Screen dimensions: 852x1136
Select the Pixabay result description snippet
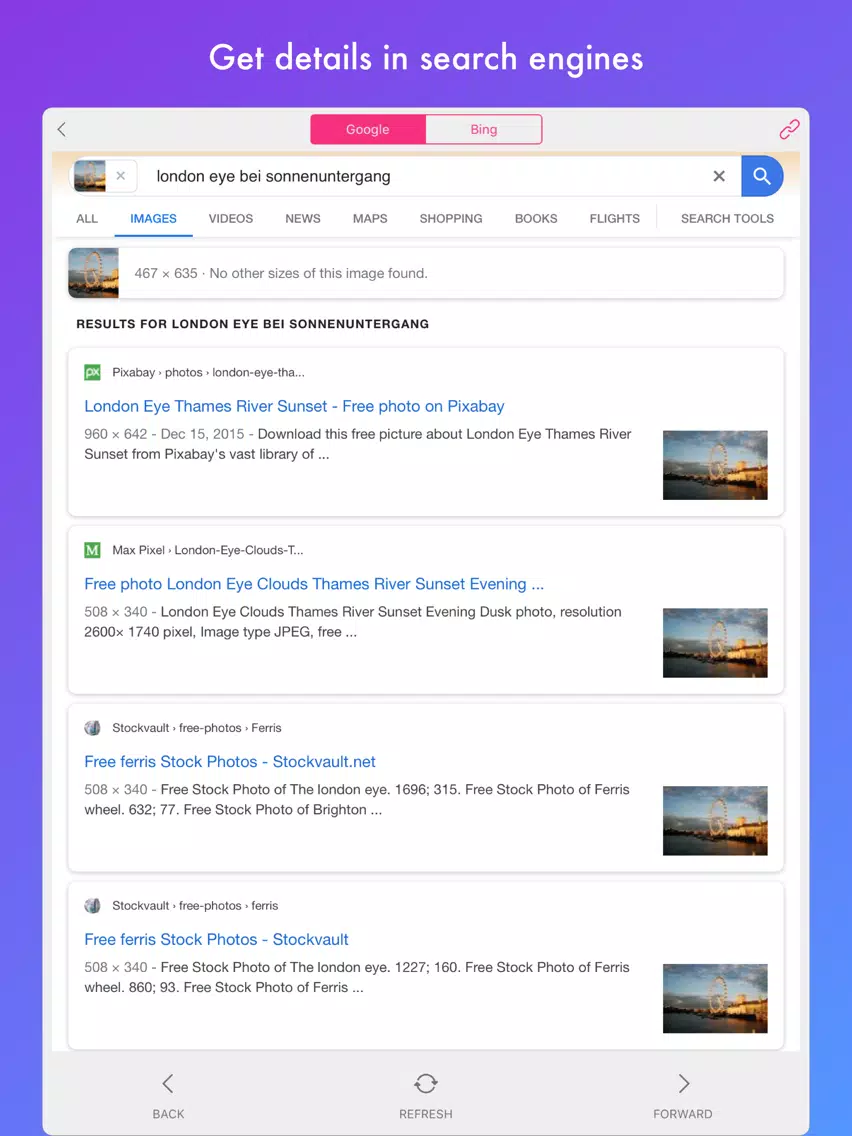point(358,444)
